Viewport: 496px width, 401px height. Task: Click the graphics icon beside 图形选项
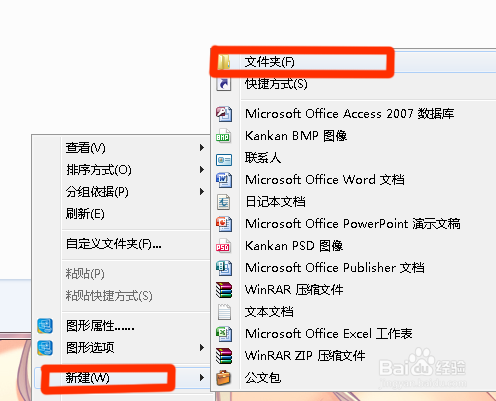[45, 348]
